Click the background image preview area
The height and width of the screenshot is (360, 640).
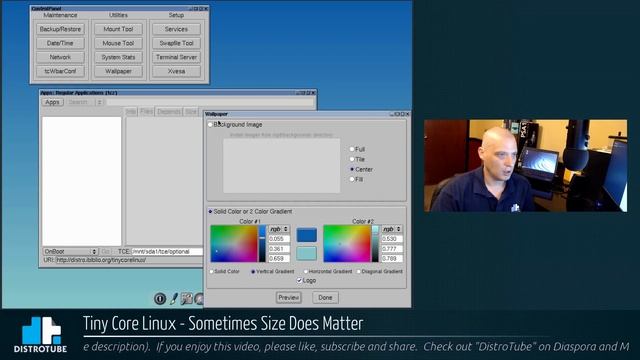tap(281, 166)
